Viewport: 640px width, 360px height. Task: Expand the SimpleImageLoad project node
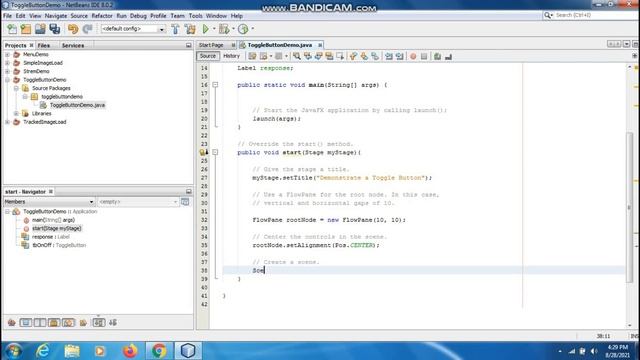tap(7, 63)
